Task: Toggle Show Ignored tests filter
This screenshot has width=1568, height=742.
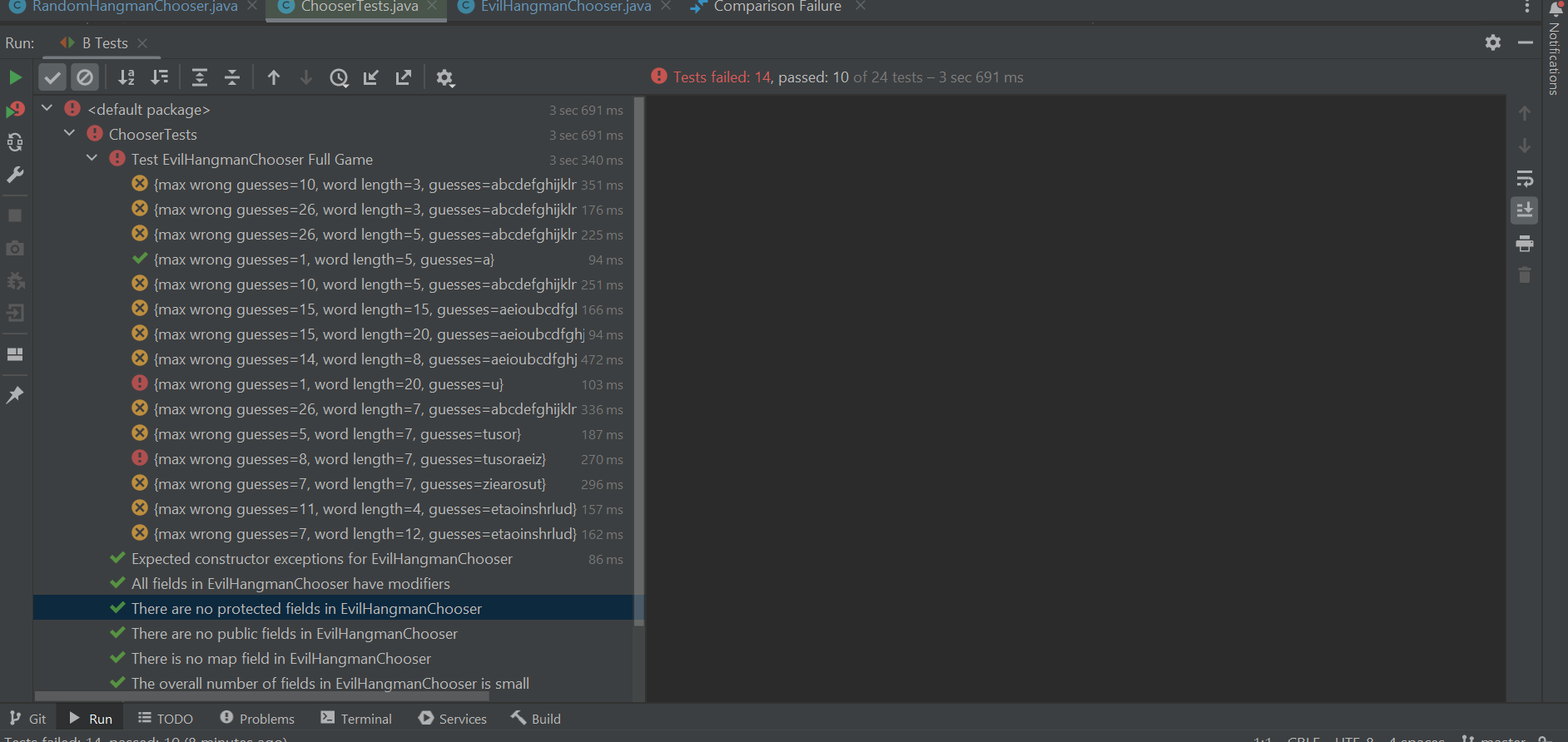Action: coord(85,77)
